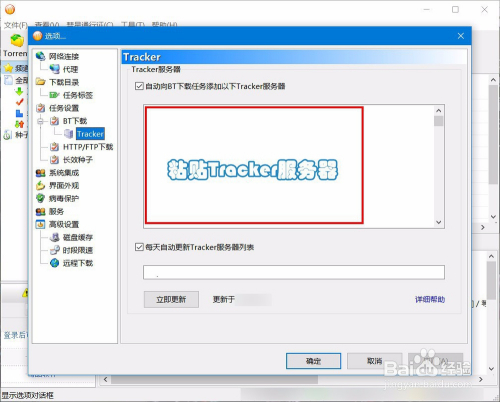The width and height of the screenshot is (500, 402).
Task: Open the 下载目录 folder icon
Action: click(x=40, y=82)
